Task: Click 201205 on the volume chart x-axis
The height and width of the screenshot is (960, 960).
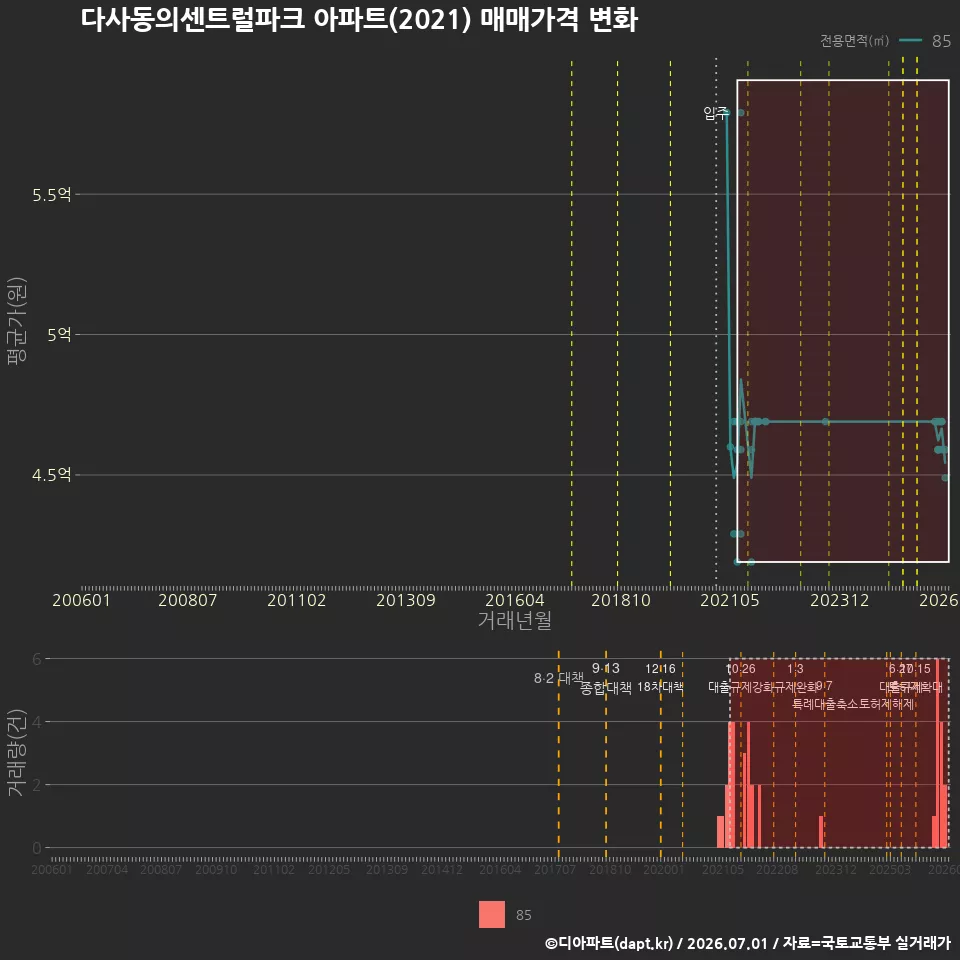Action: (x=329, y=869)
